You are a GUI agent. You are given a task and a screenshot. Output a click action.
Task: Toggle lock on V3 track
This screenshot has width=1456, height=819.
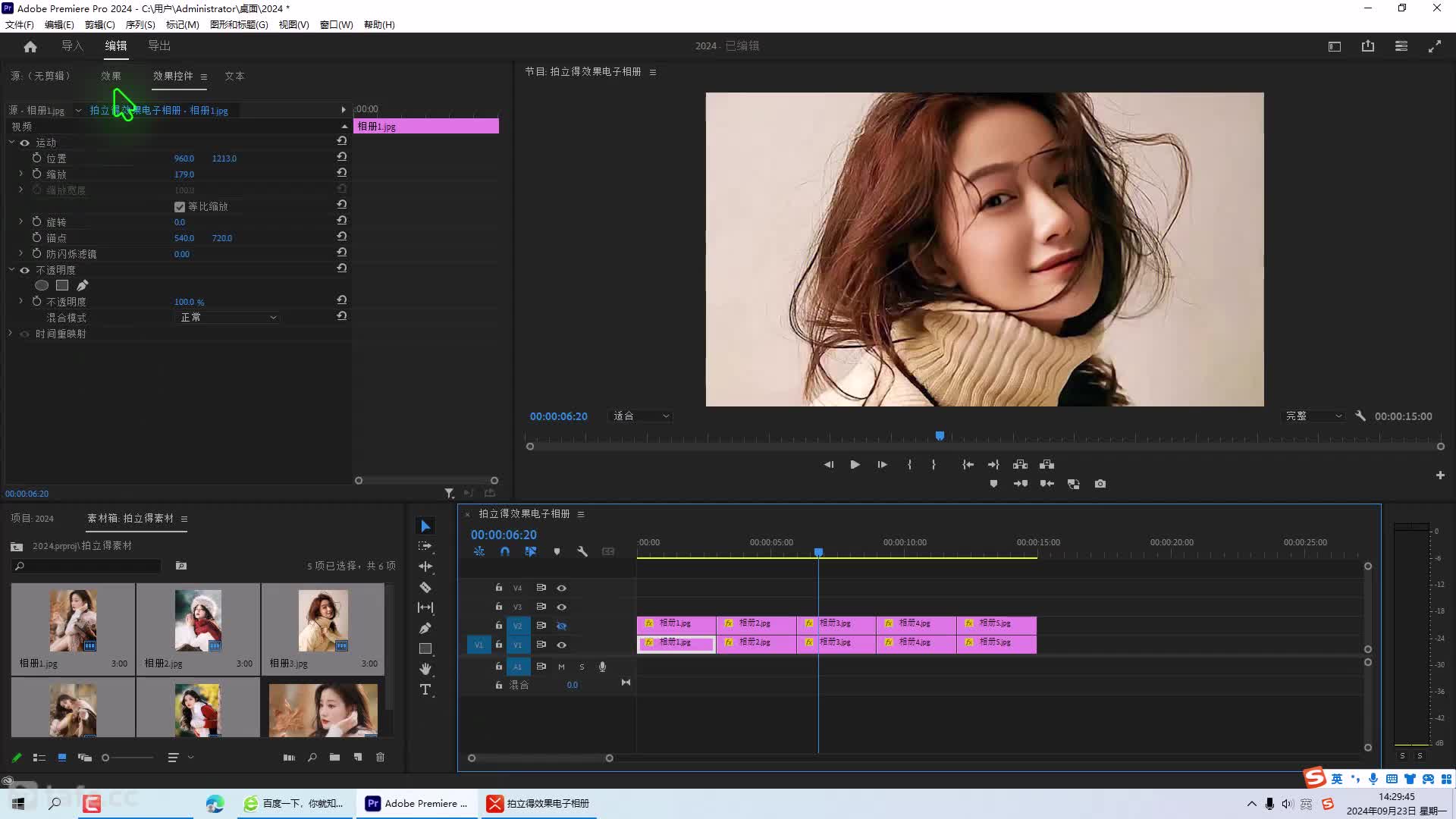[x=499, y=607]
